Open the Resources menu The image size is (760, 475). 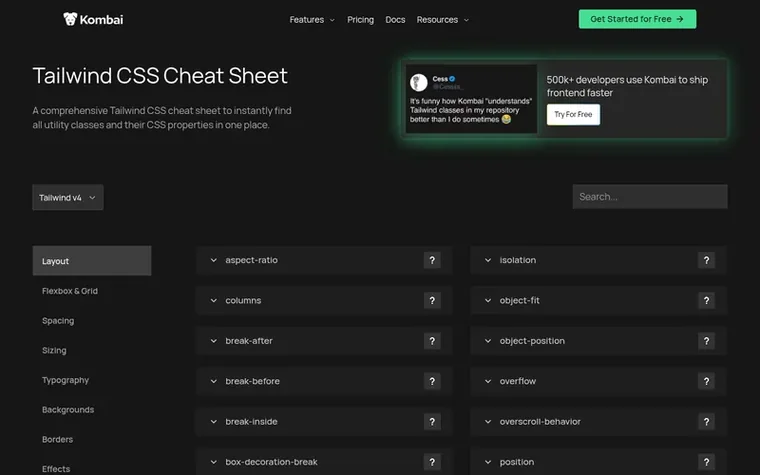point(443,20)
